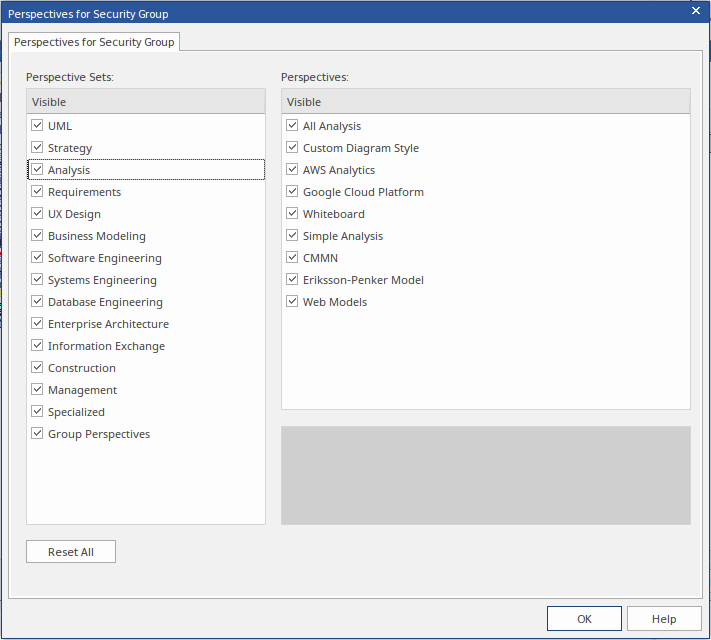This screenshot has width=711, height=640.
Task: Toggle the CMMN checkbox
Action: click(292, 258)
